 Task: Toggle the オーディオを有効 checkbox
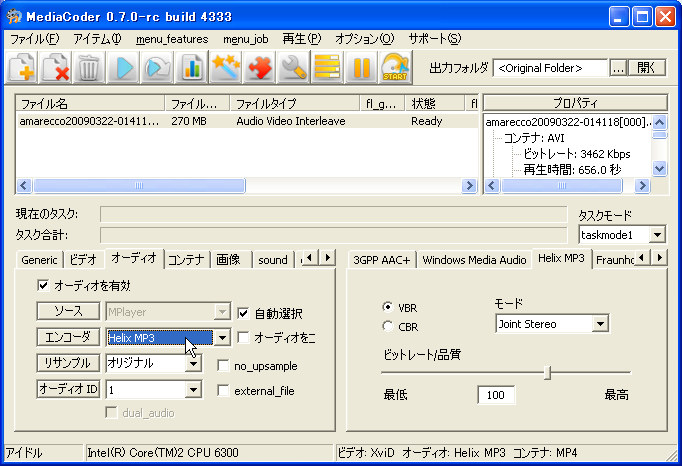coord(43,285)
